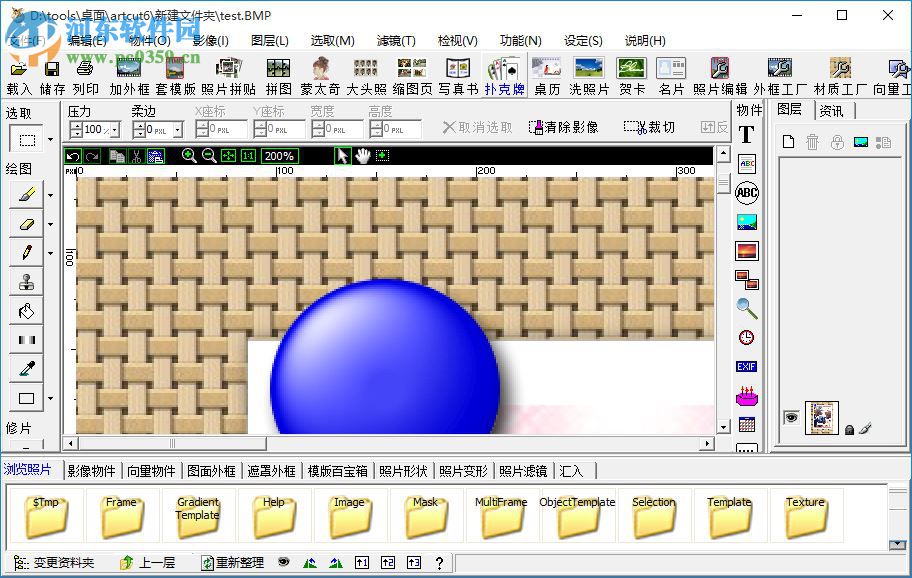Viewport: 912px width, 578px height.
Task: Increase the 压力 pressure value with the stepper
Action: click(x=76, y=124)
